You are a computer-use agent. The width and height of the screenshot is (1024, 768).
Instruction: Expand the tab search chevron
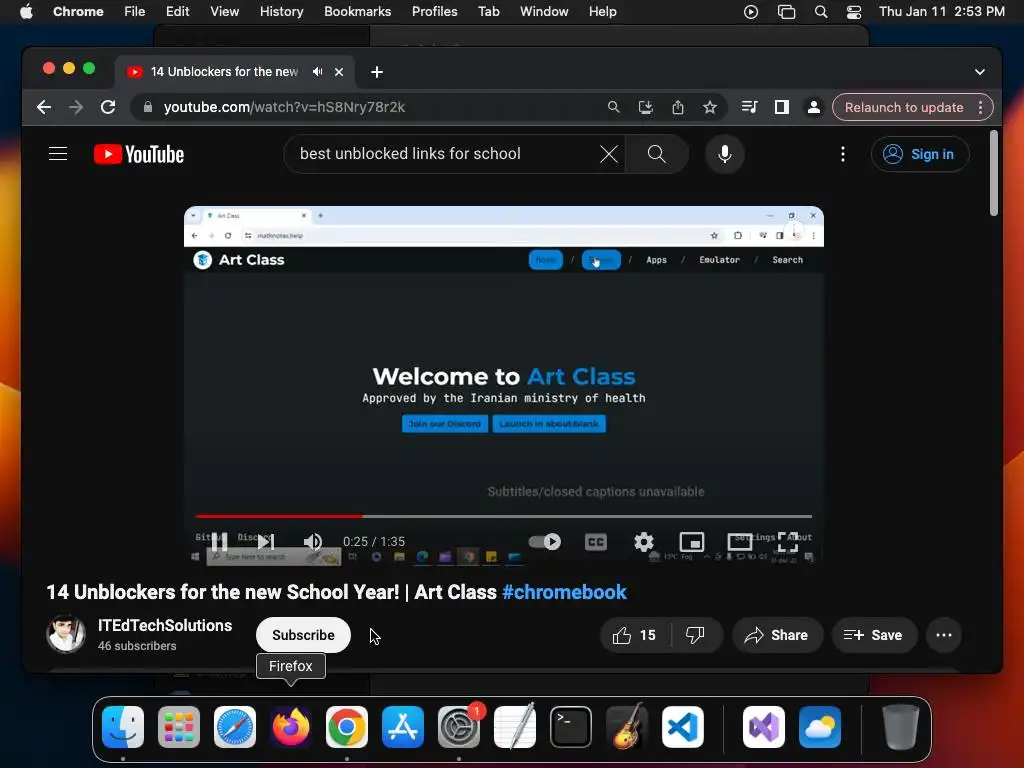coord(980,72)
